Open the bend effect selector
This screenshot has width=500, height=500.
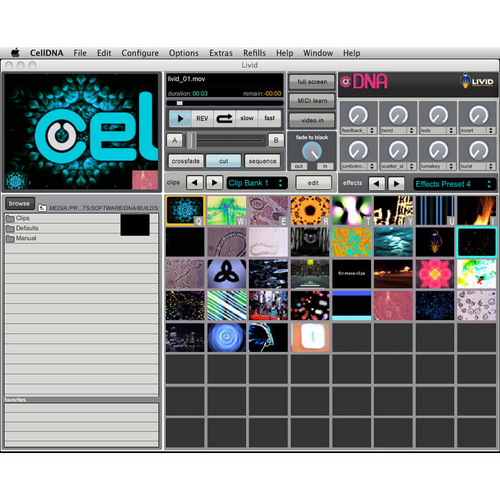(398, 131)
